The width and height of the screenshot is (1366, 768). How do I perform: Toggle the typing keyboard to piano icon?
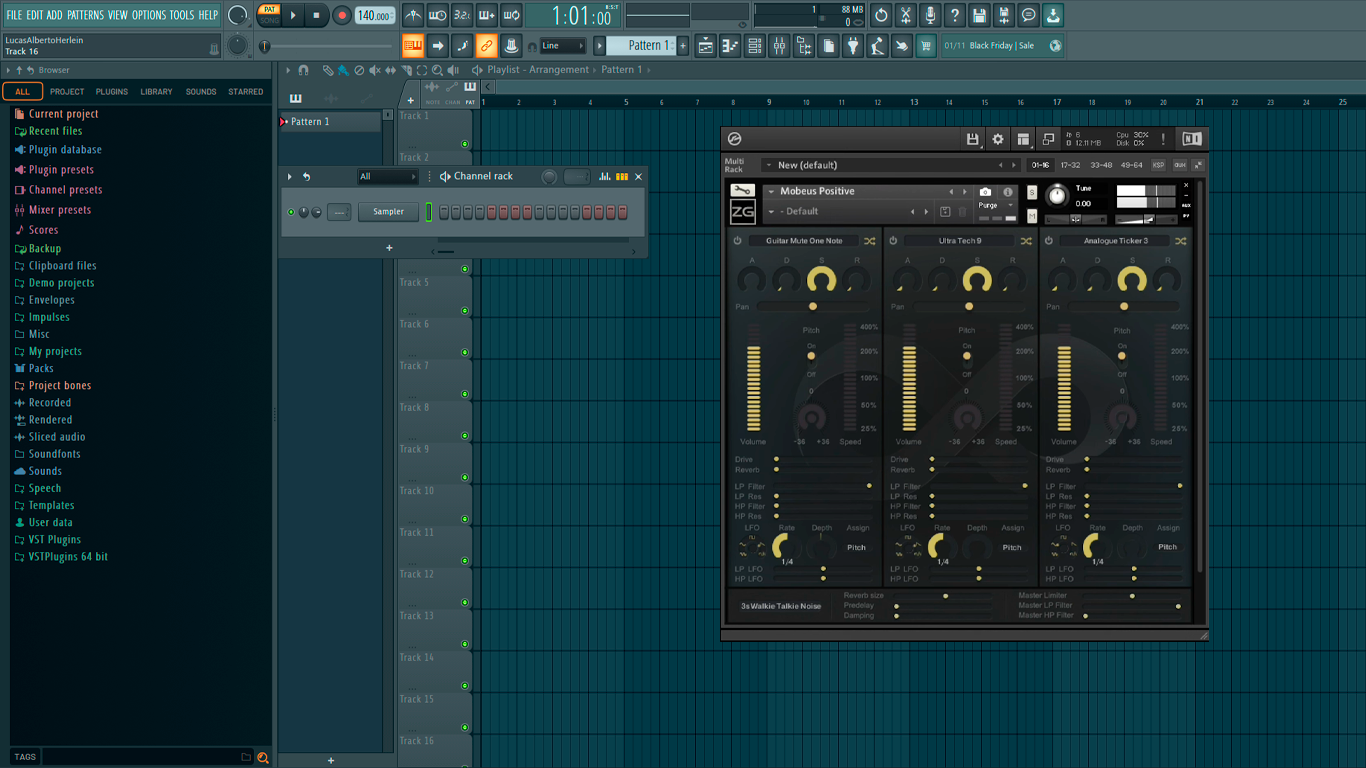pos(413,45)
